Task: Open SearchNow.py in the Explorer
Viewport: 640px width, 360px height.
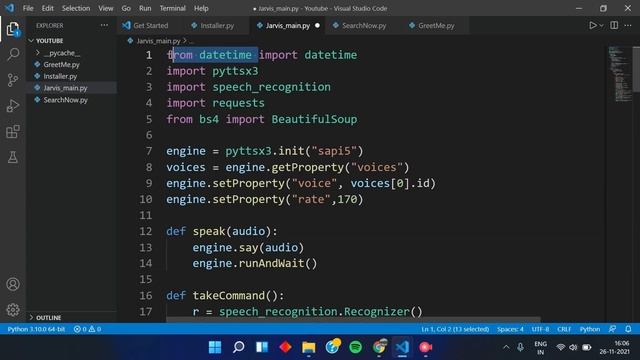Action: [65, 100]
